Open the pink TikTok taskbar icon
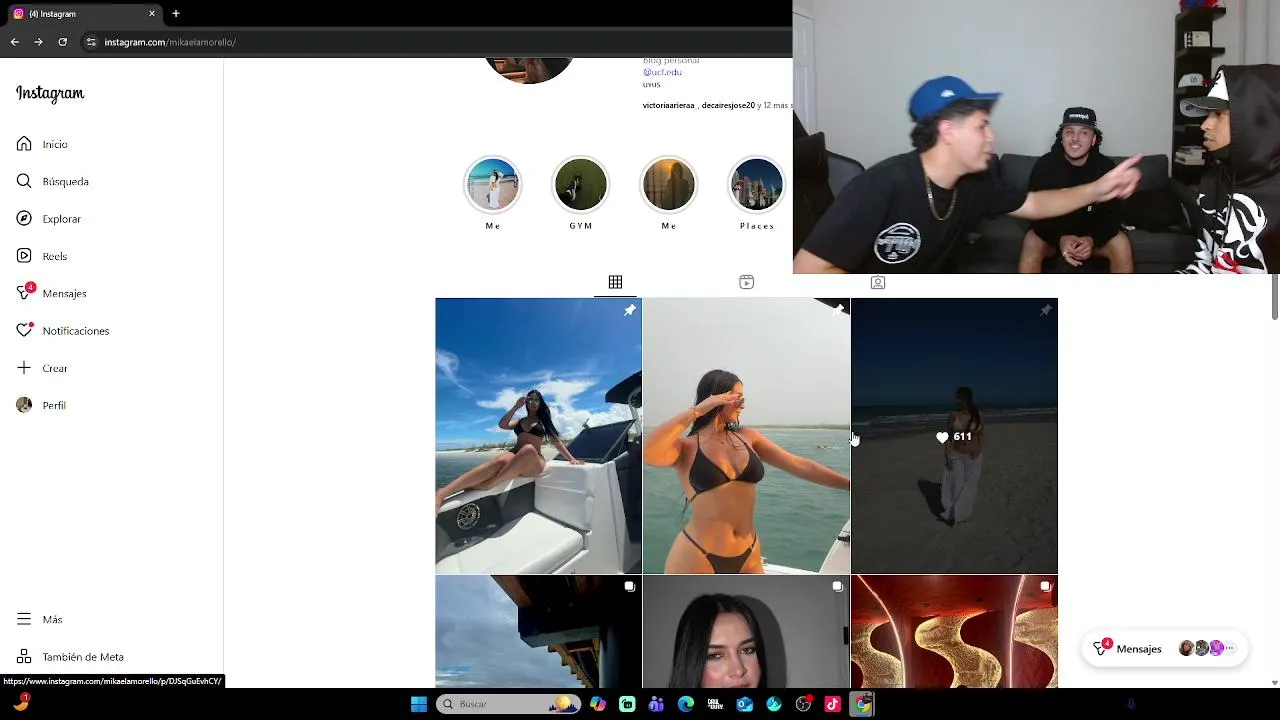Viewport: 1280px width, 720px height. click(832, 704)
